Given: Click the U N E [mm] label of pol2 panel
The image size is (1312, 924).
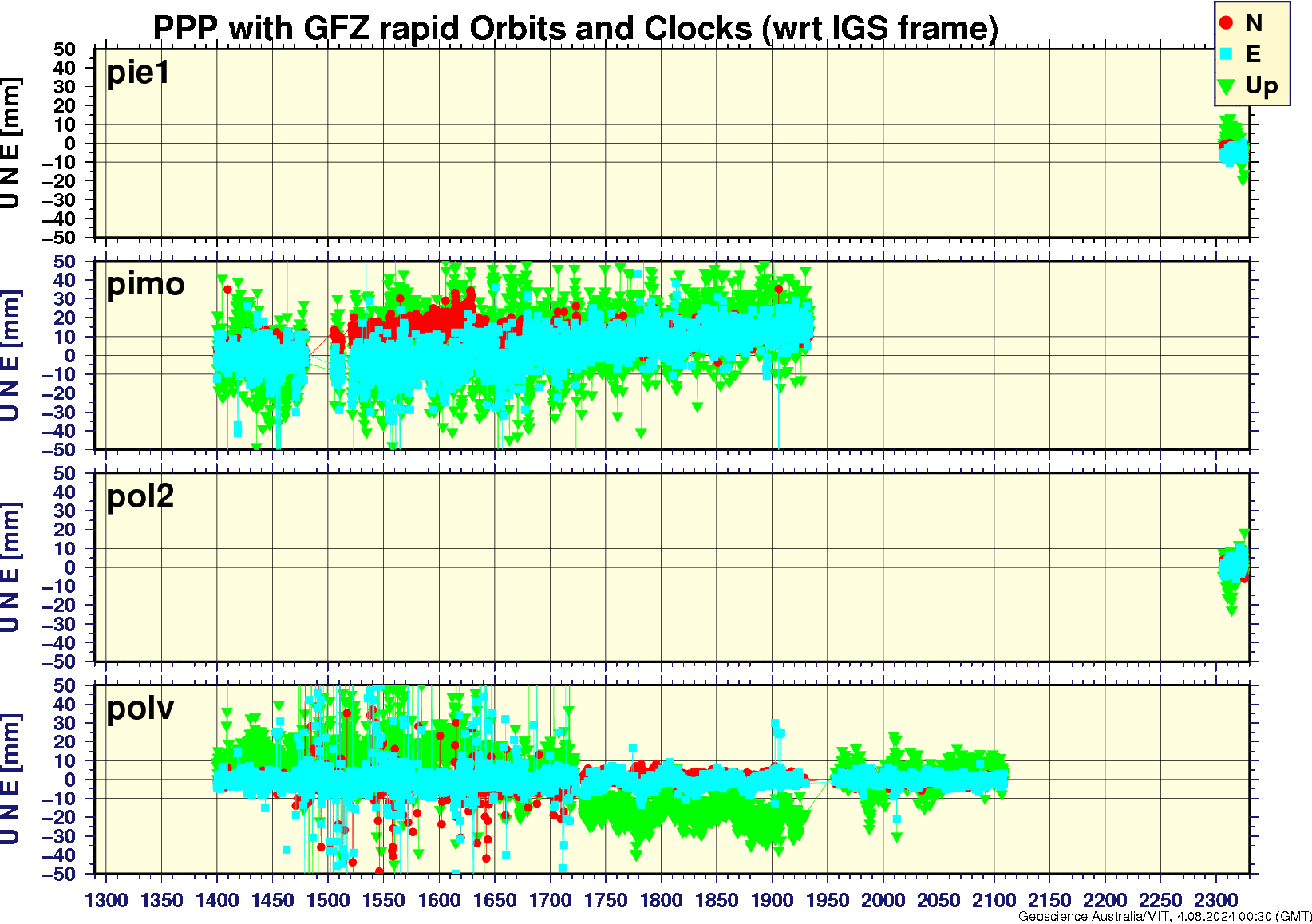Looking at the screenshot, I should pyautogui.click(x=10, y=567).
